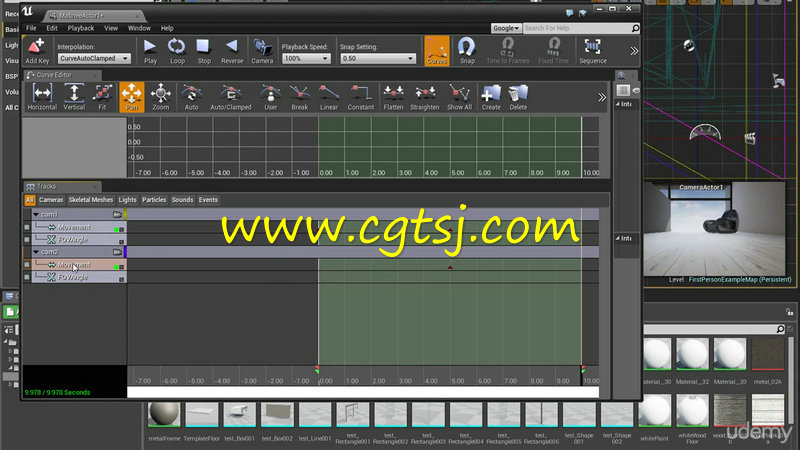Open the Playback Speed 100% dropdown
Viewport: 800px width, 450px height.
click(306, 59)
